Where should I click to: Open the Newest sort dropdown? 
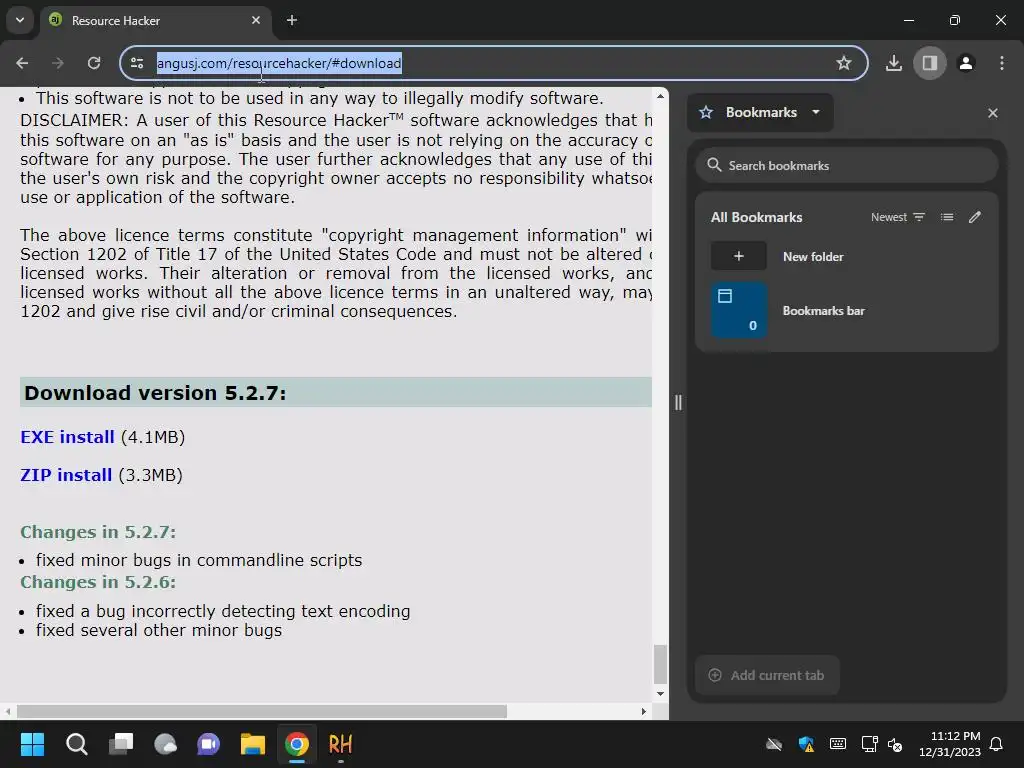(x=898, y=217)
